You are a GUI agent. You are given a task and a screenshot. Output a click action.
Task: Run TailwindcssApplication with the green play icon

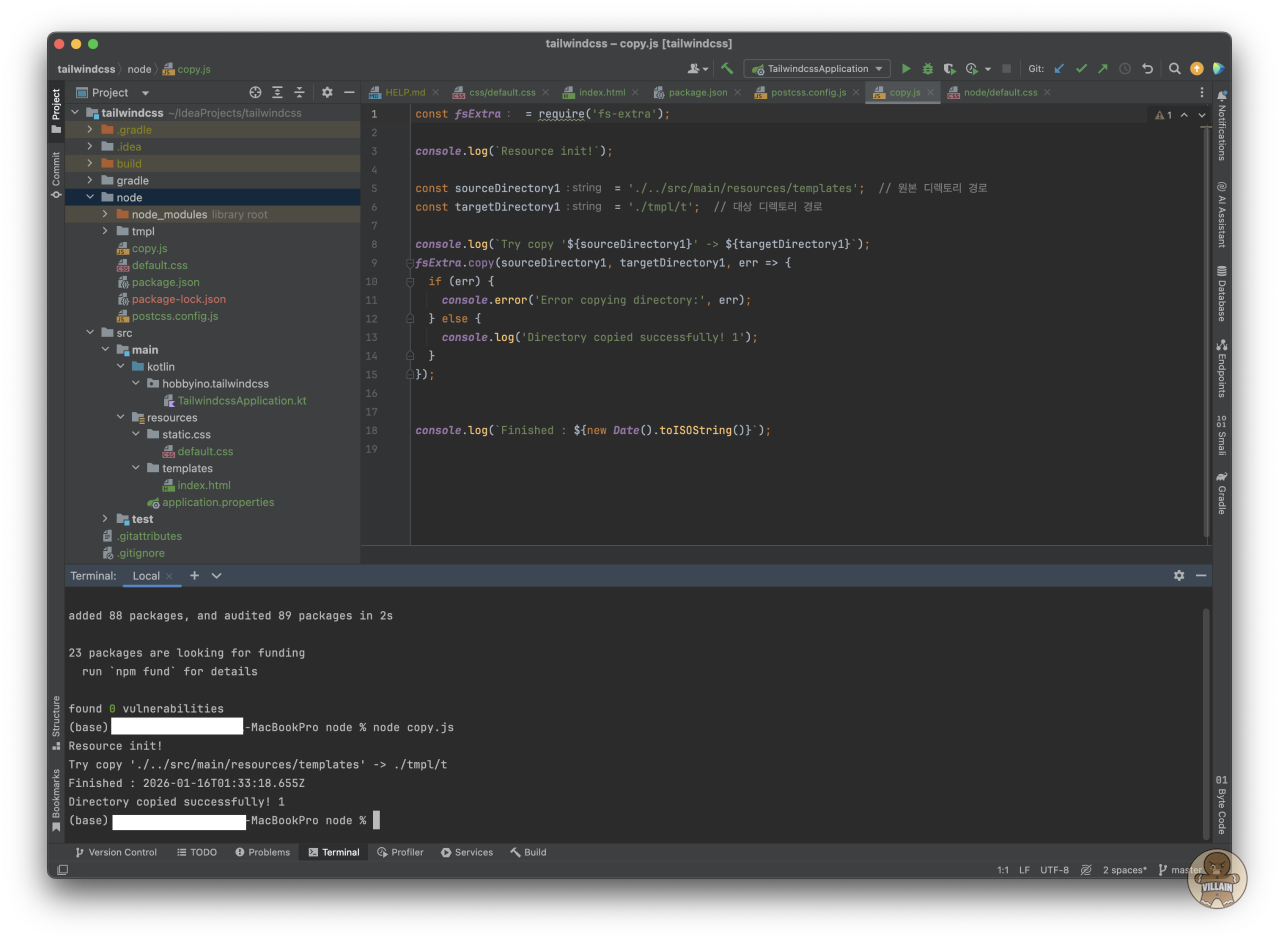906,69
